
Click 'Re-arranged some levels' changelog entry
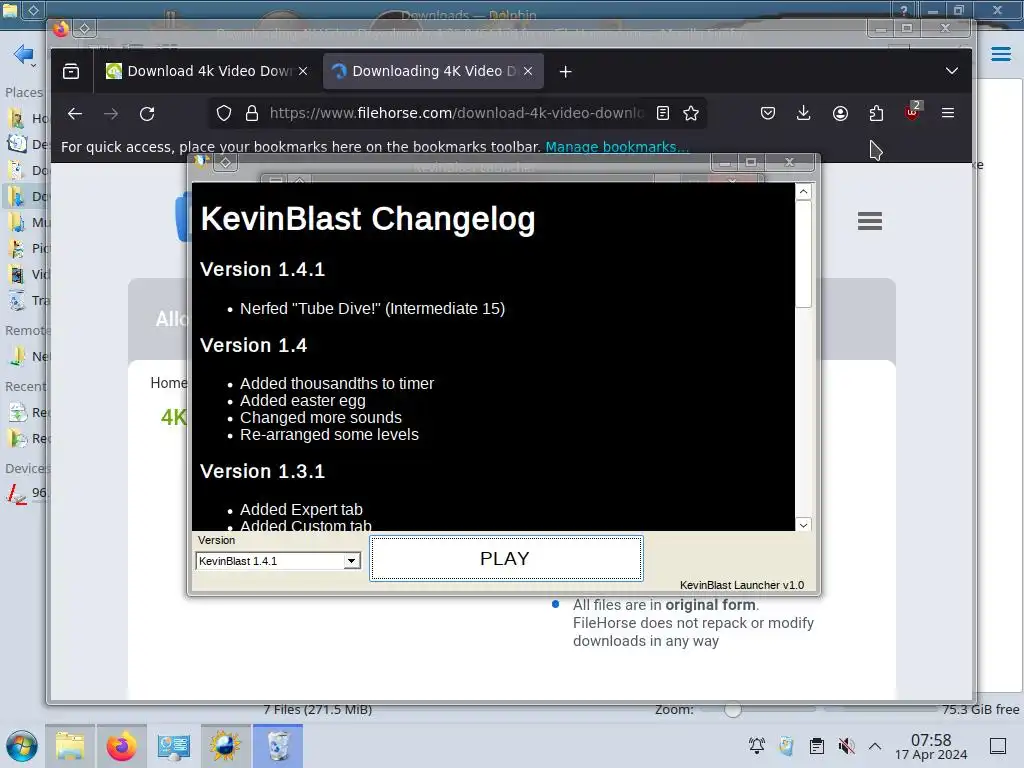[x=329, y=434]
